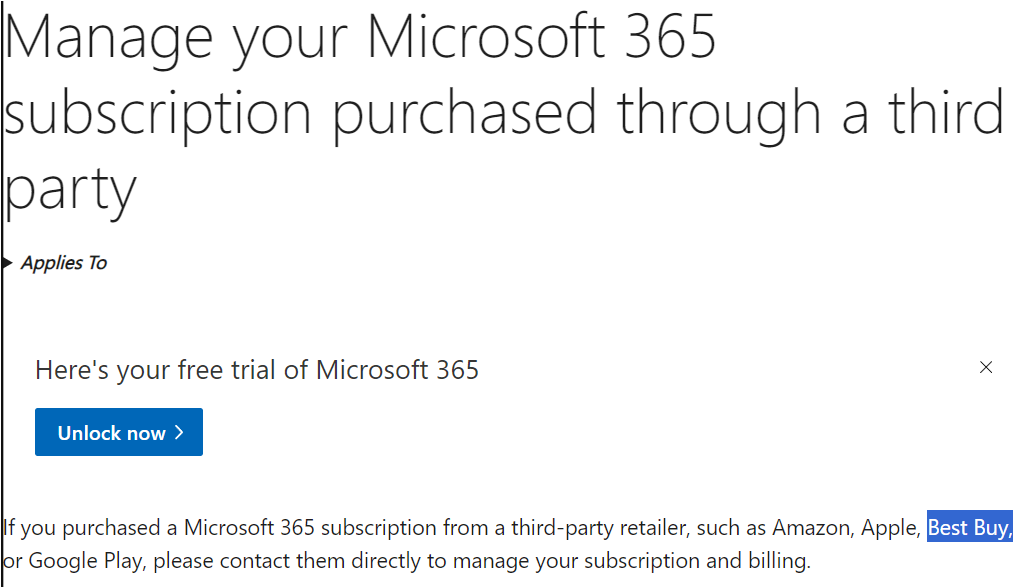The width and height of the screenshot is (1019, 588).
Task: Collapse or open the Applies To disclosure arrow
Action: pyautogui.click(x=8, y=262)
